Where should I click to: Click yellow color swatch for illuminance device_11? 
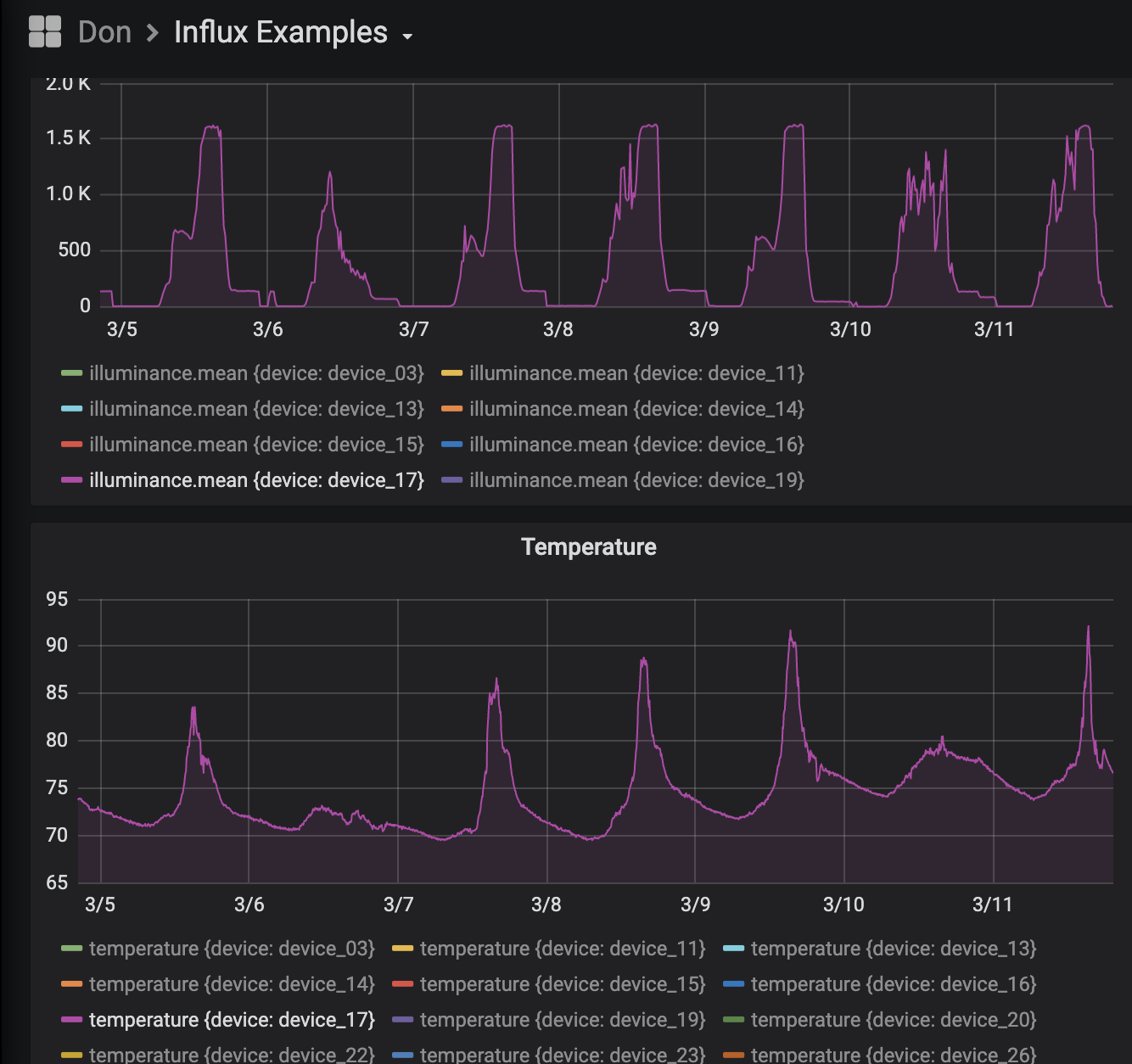tap(452, 373)
